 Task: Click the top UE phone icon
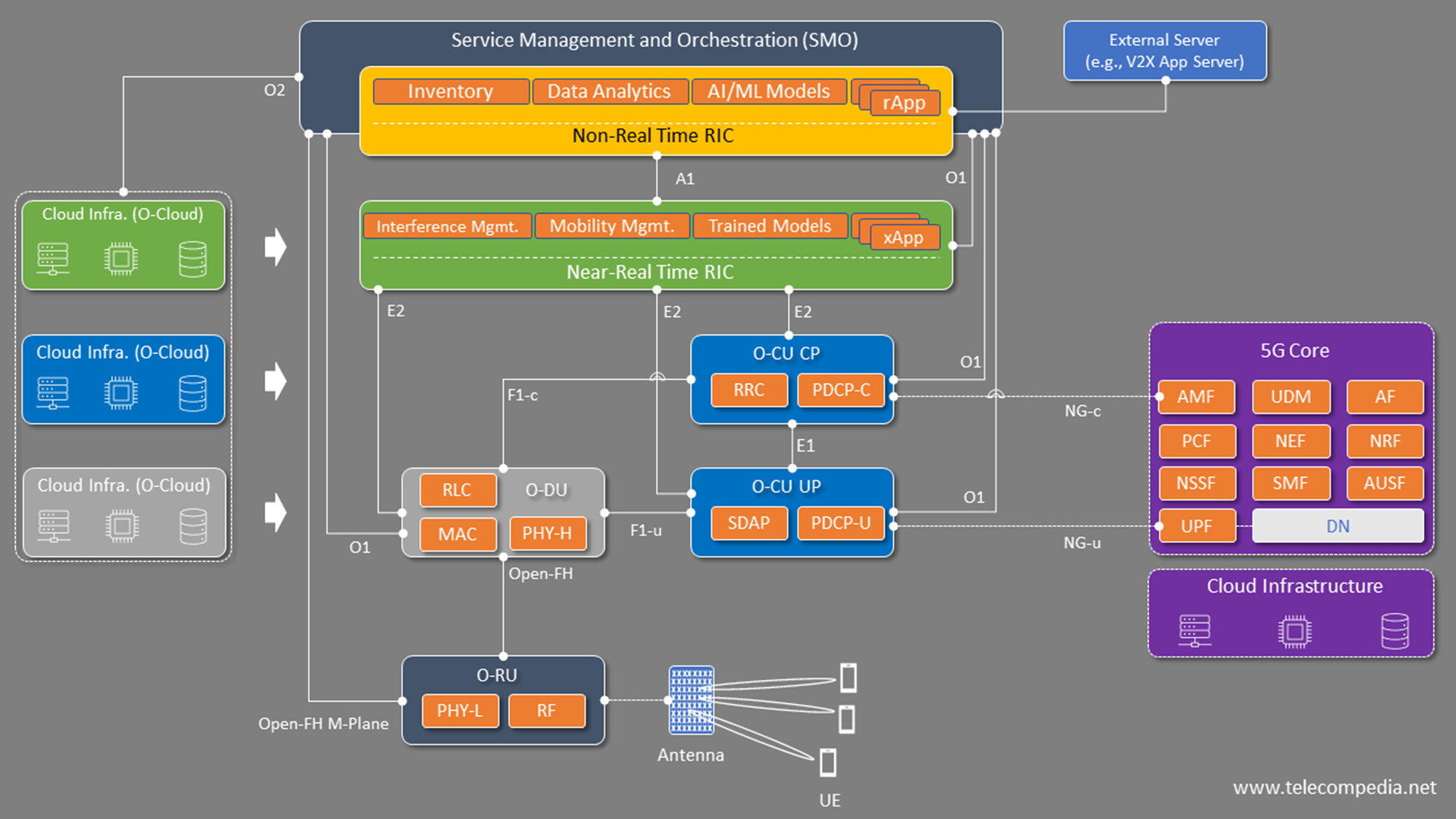point(848,677)
